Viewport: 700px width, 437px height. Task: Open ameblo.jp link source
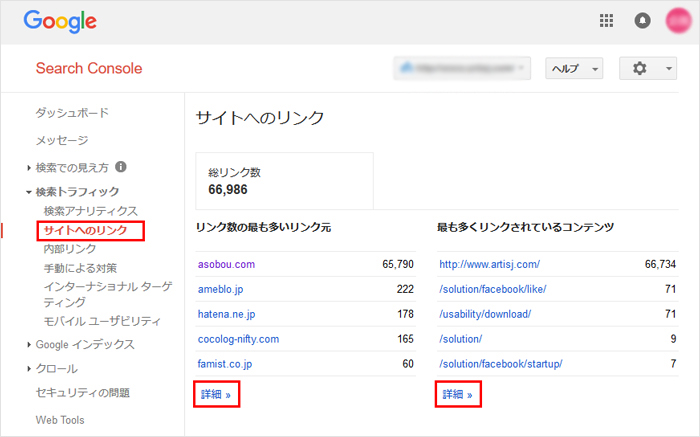221,289
